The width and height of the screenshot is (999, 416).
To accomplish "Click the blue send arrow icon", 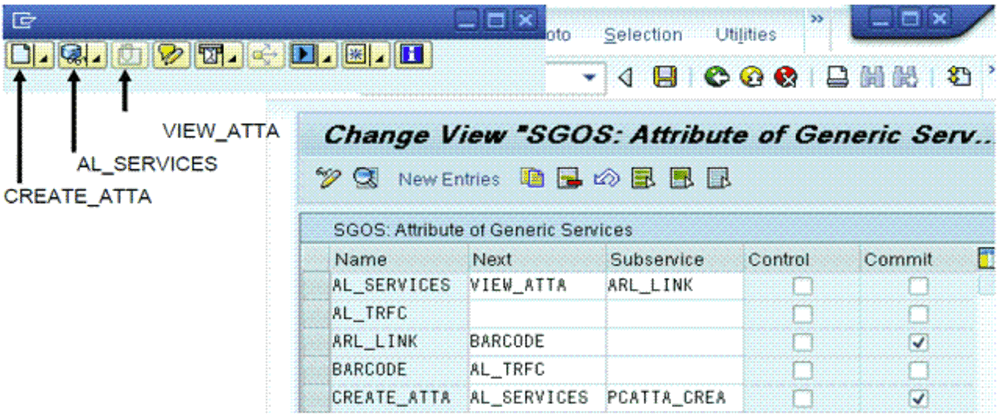I will 303,55.
